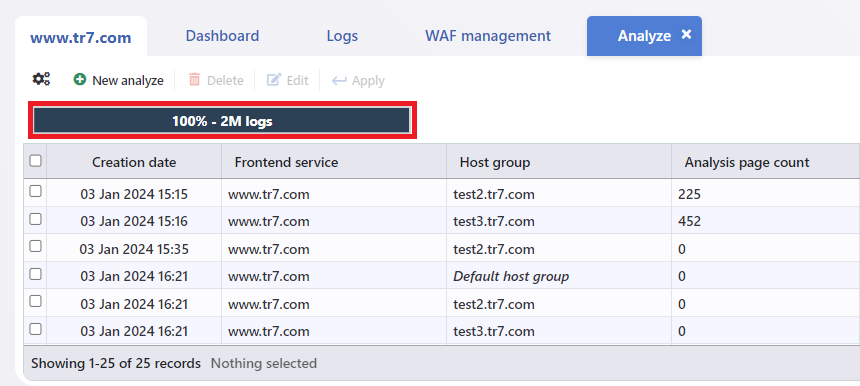Image resolution: width=860 pixels, height=386 pixels.
Task: Check the Default host group row checkbox
Action: point(35,274)
